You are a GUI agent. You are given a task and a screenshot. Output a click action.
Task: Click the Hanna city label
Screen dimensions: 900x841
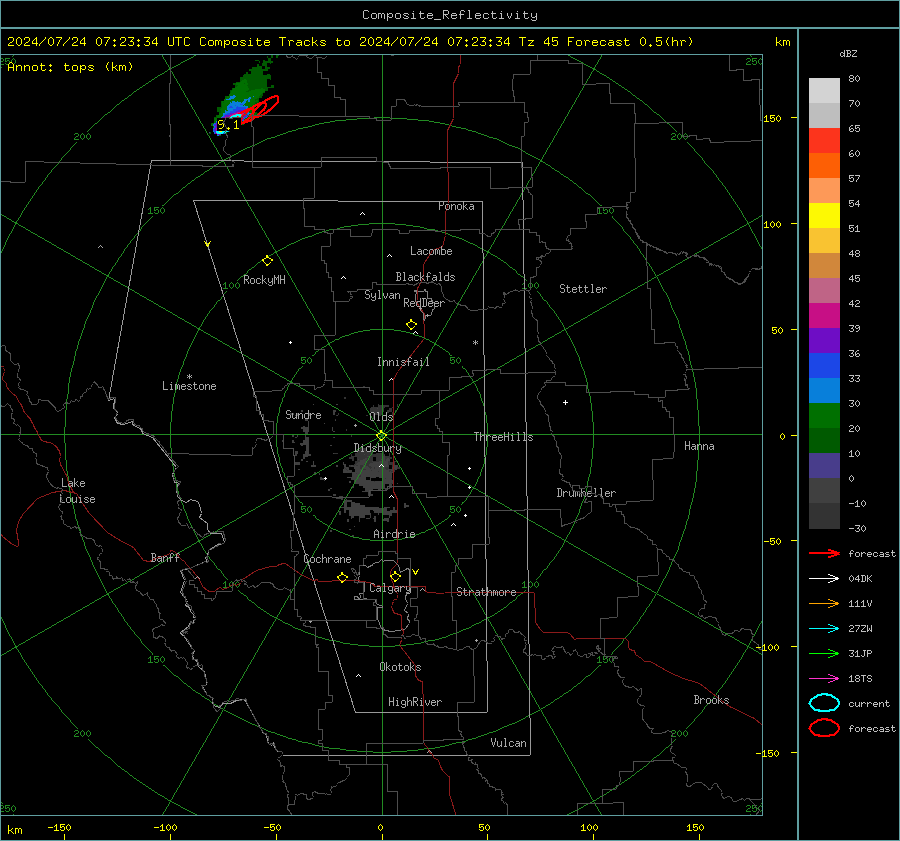tap(699, 446)
